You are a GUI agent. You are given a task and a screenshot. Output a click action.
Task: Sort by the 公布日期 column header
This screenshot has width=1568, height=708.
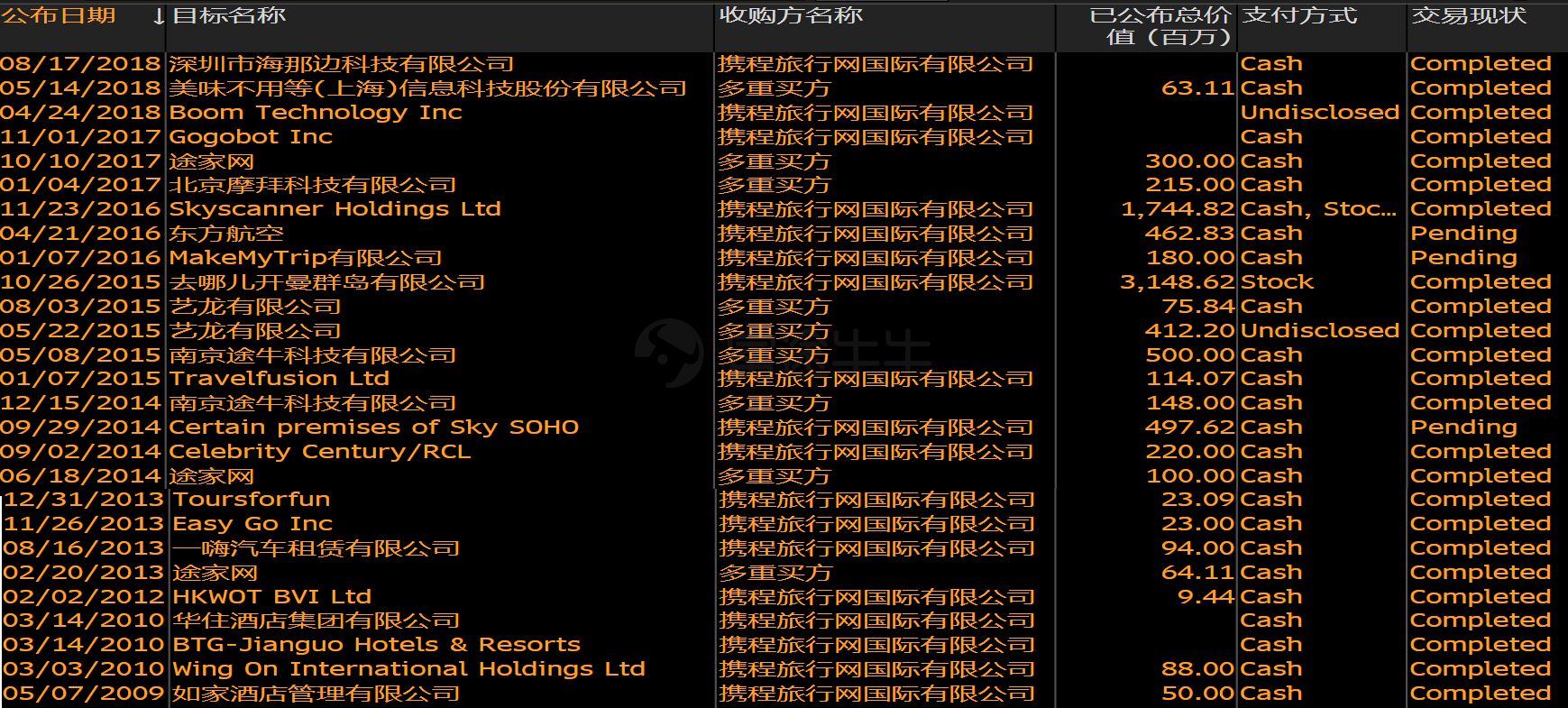(59, 15)
